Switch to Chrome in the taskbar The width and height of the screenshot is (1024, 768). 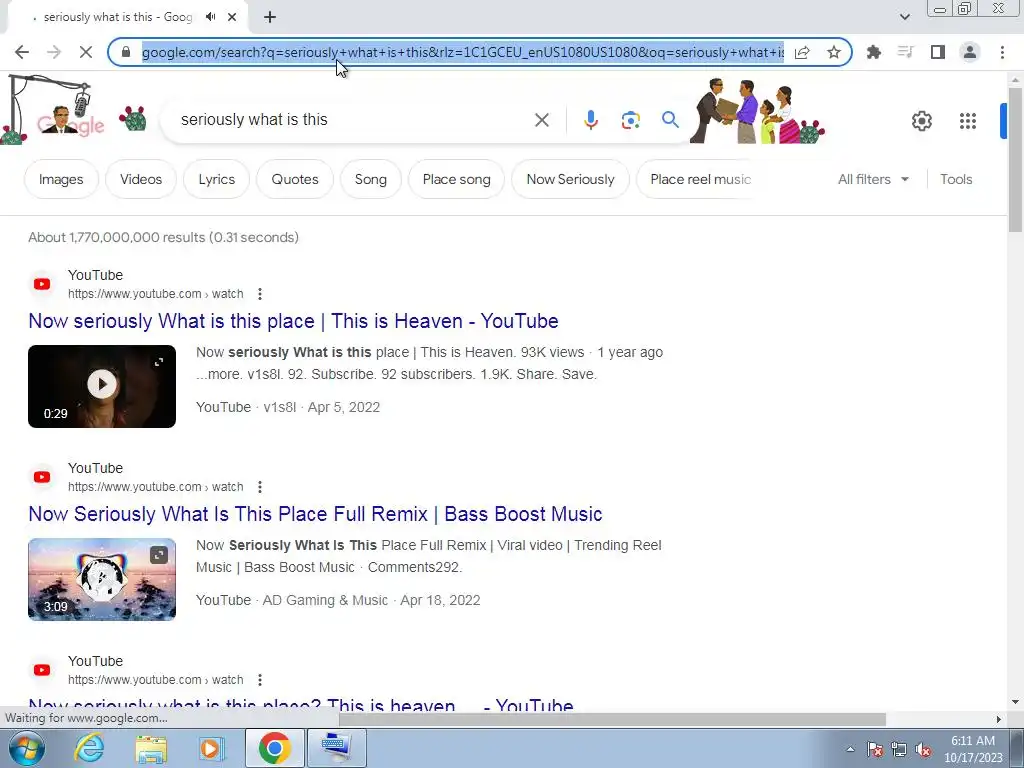(274, 748)
